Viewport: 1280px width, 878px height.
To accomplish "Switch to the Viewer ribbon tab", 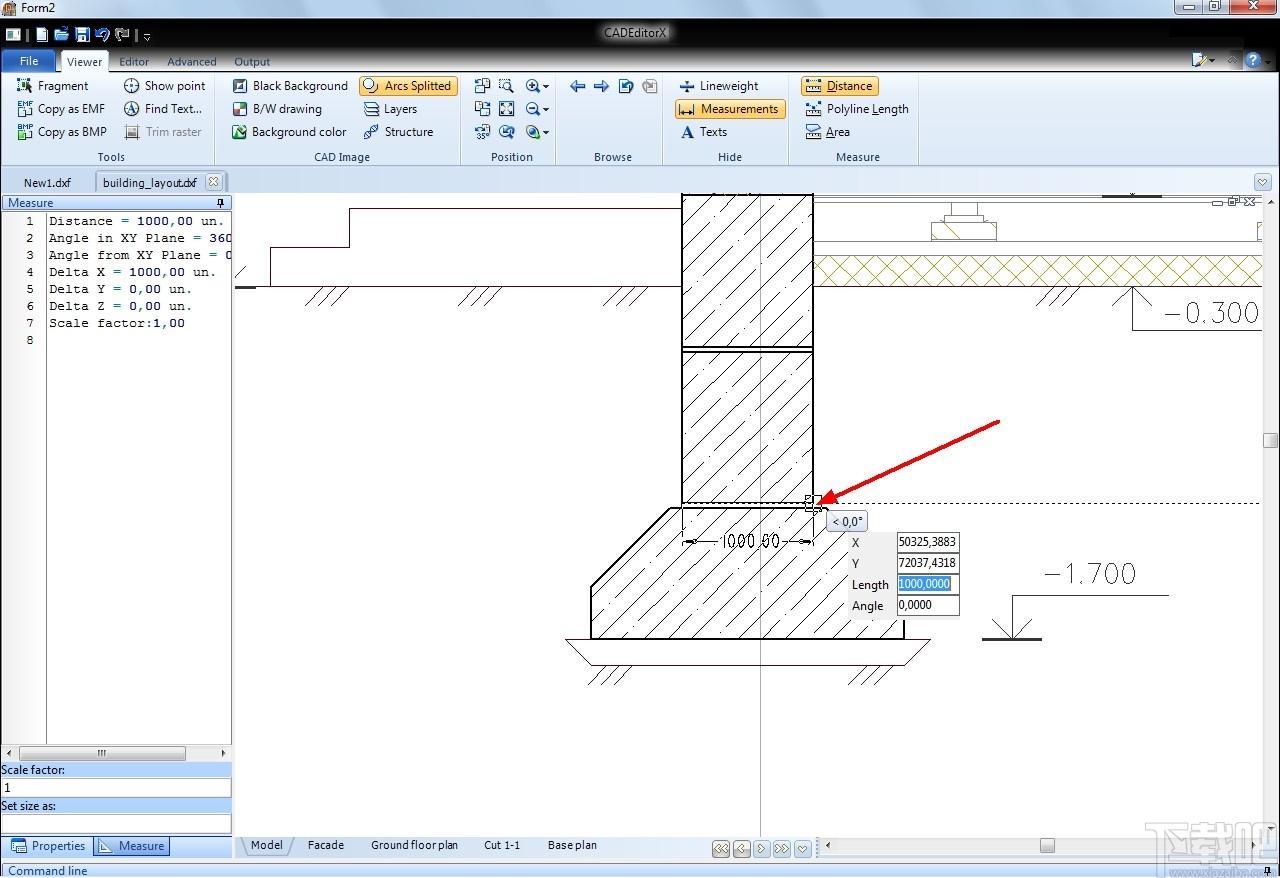I will click(84, 62).
